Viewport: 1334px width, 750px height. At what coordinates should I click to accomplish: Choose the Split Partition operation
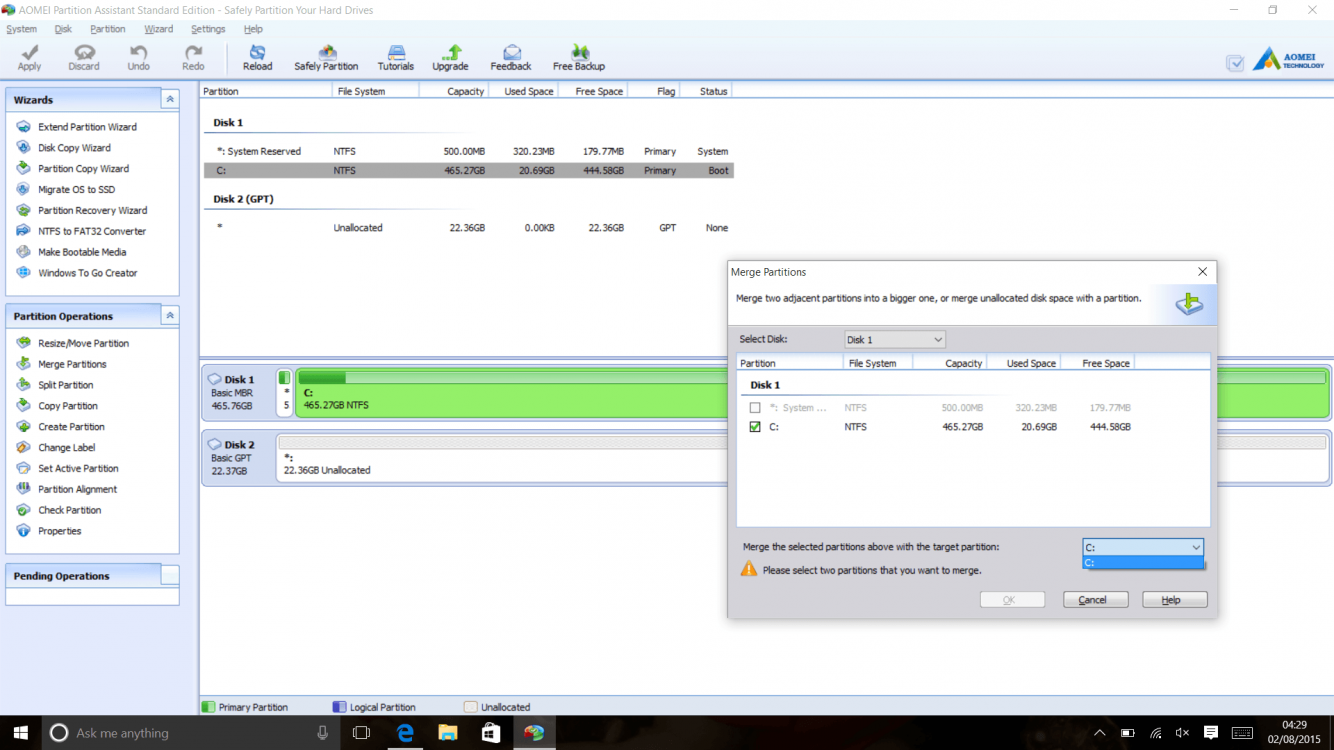pos(55,385)
